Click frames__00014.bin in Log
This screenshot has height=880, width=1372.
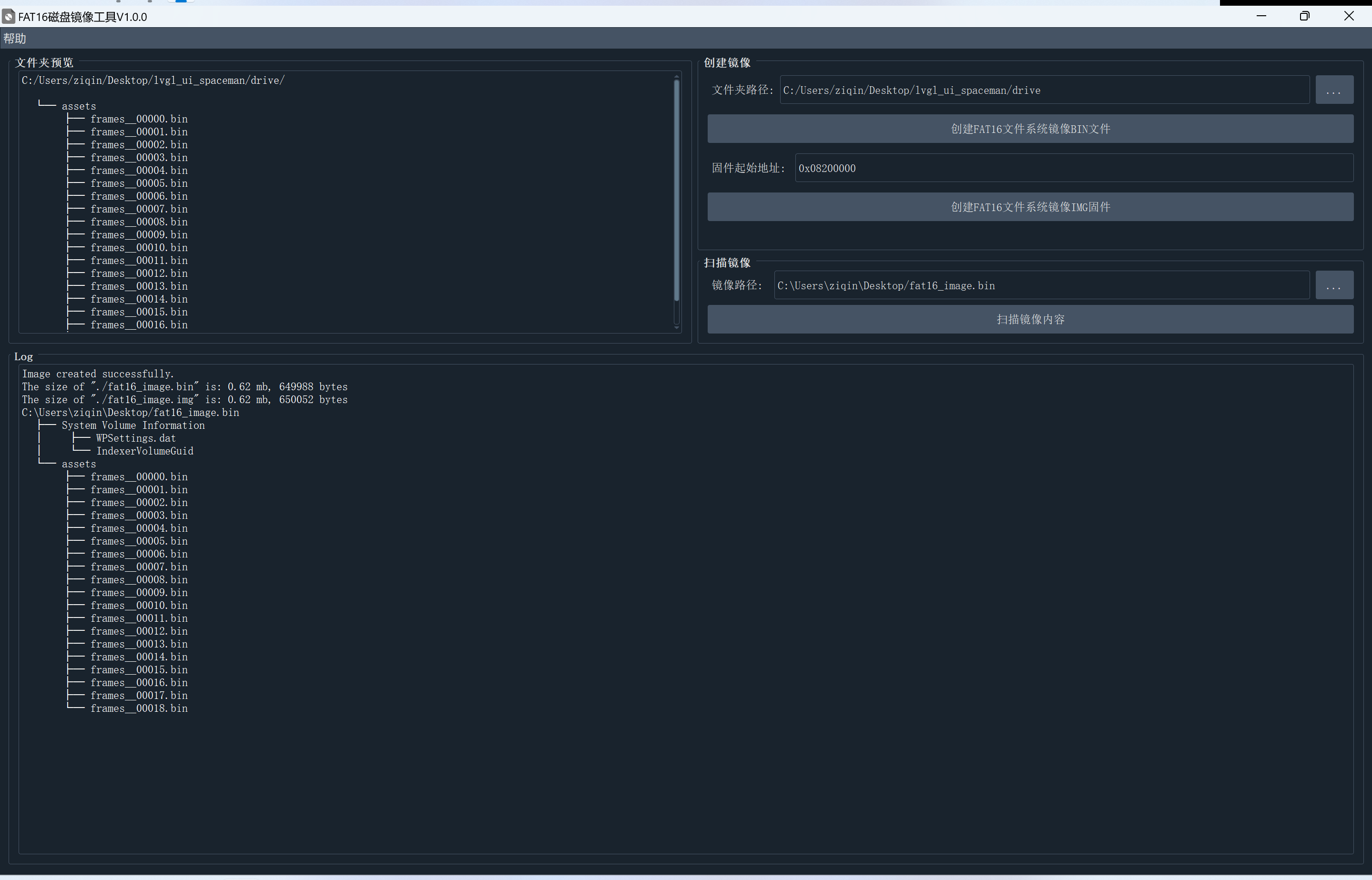[x=139, y=657]
